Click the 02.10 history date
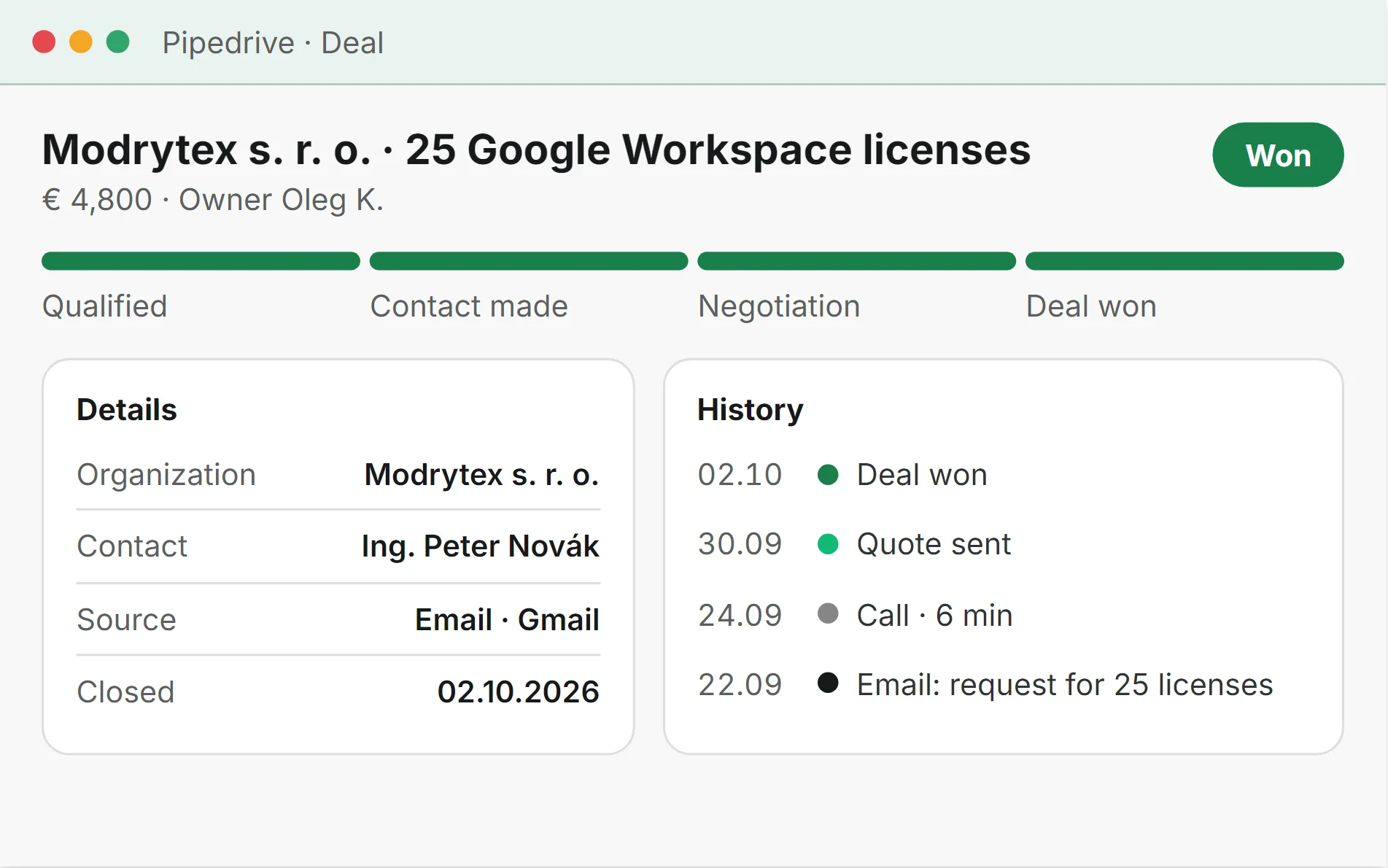1388x868 pixels. [x=740, y=475]
